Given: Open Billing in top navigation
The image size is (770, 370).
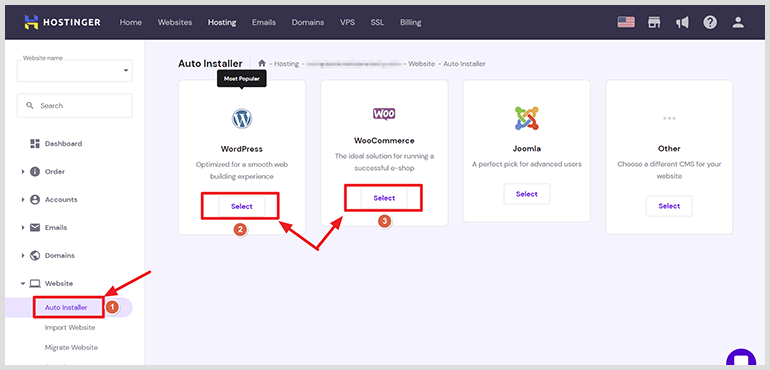Looking at the screenshot, I should point(411,22).
